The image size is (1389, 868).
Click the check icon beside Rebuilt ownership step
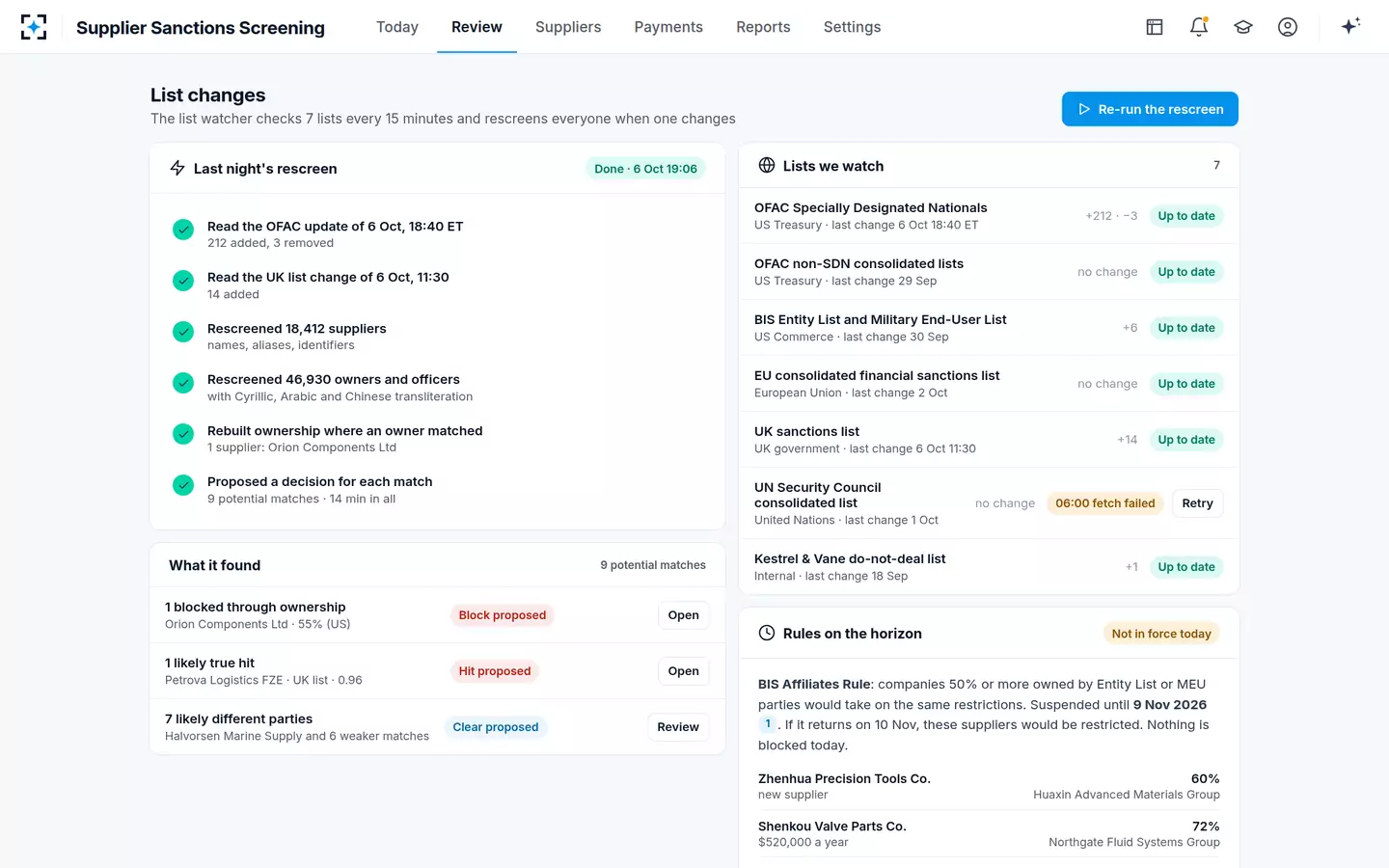tap(183, 434)
